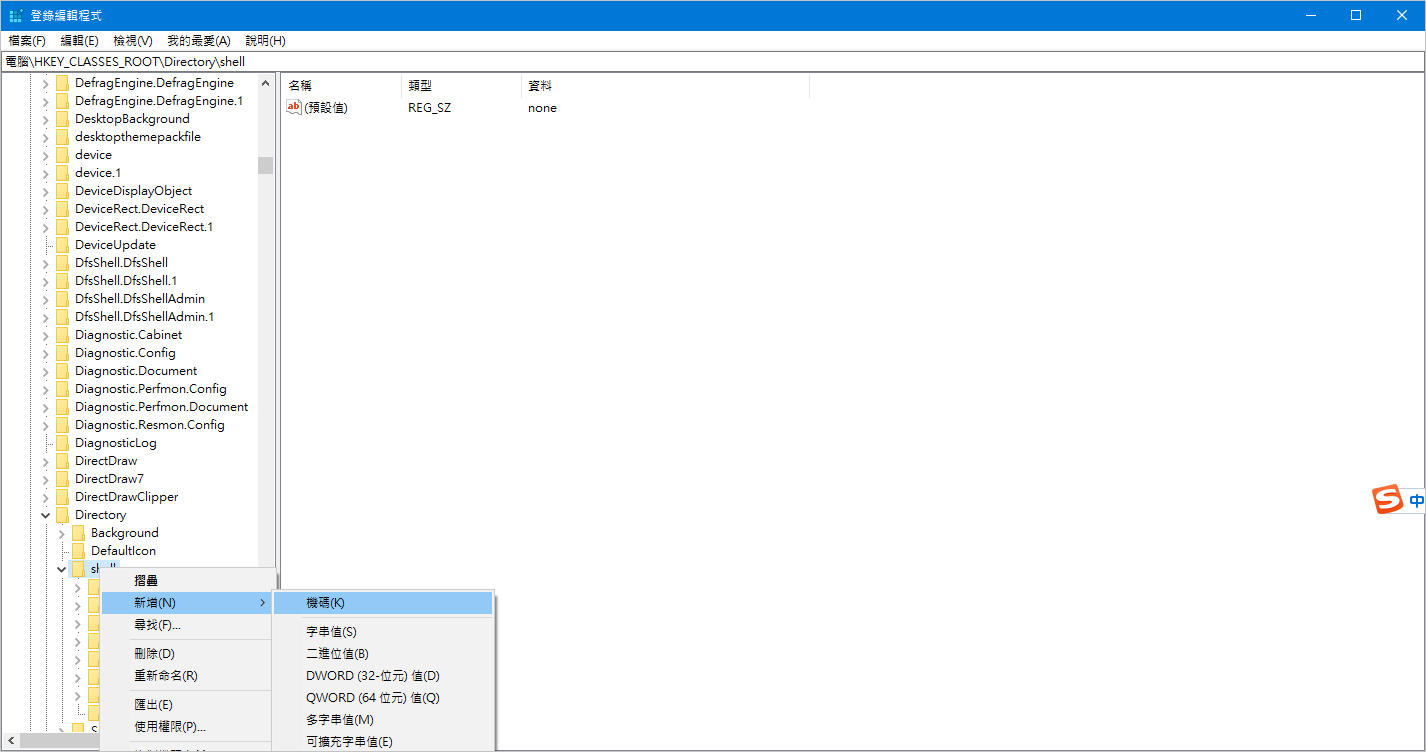Open the 我的最愛(A) menu
The image size is (1426, 752).
coord(198,41)
